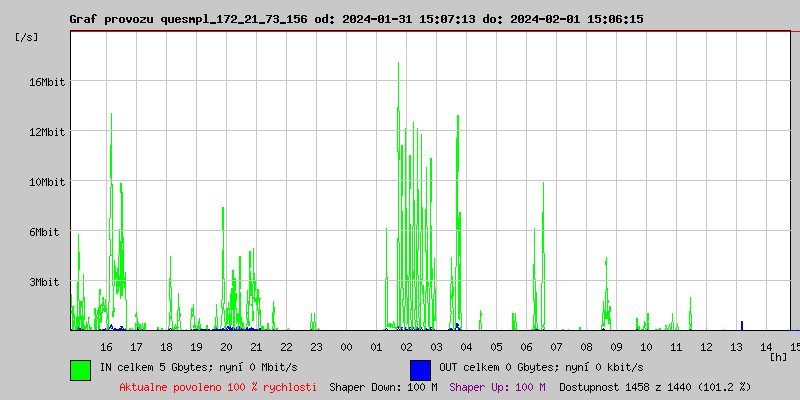
Task: Click the 6Mbit y-axis label
Action: pyautogui.click(x=46, y=232)
